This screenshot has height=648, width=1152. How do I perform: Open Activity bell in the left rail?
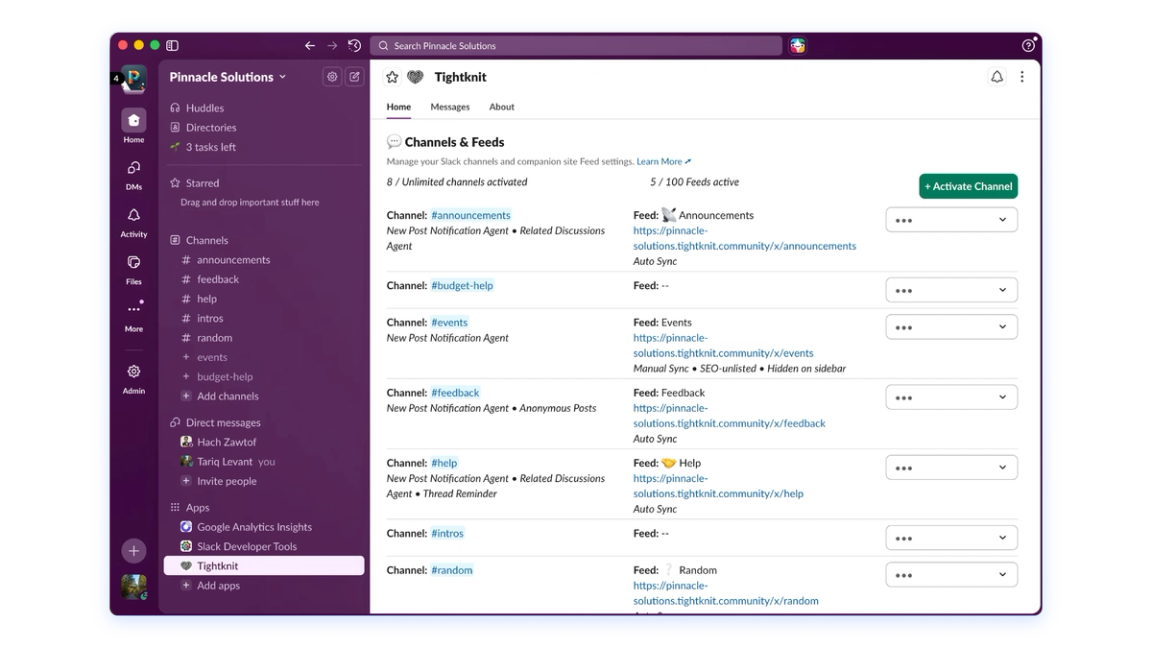(x=134, y=223)
